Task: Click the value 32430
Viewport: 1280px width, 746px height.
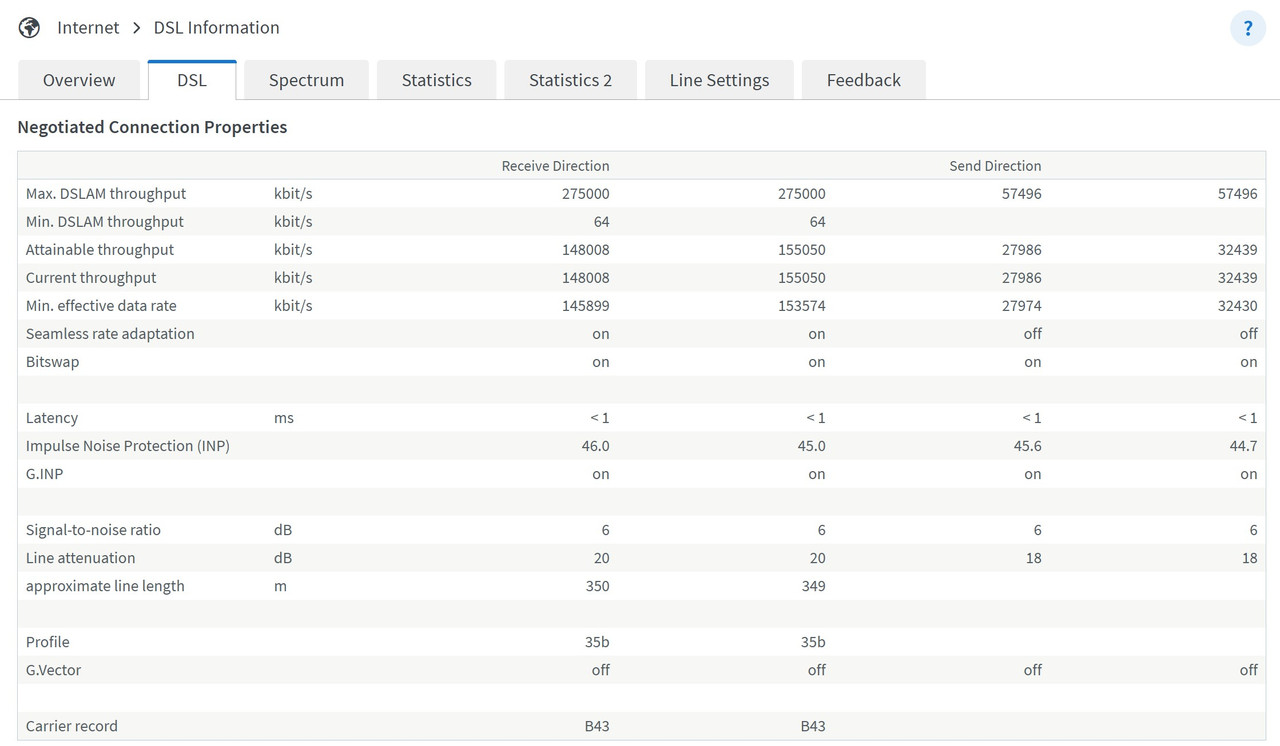Action: [1237, 306]
